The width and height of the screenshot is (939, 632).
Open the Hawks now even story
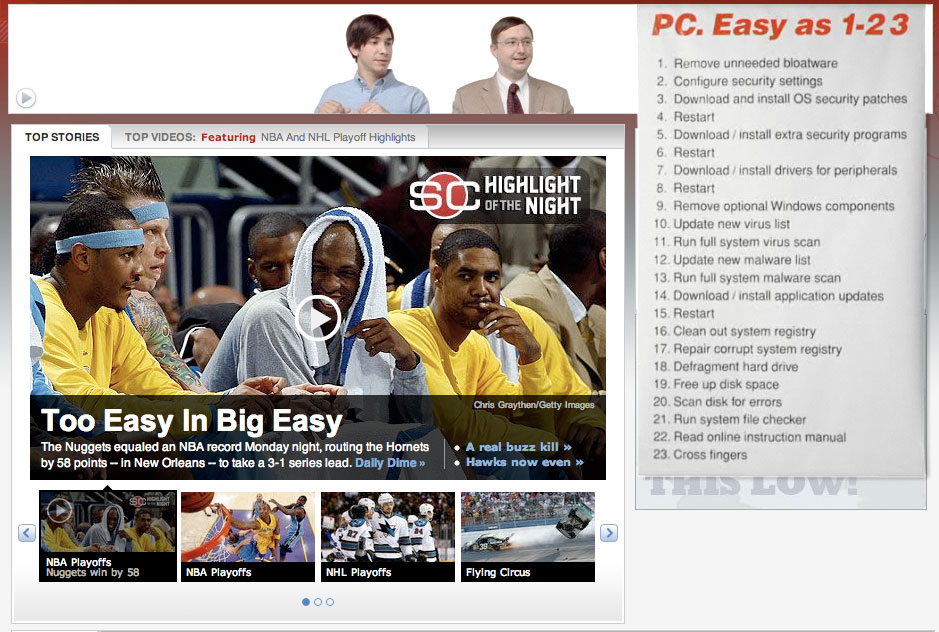[518, 462]
